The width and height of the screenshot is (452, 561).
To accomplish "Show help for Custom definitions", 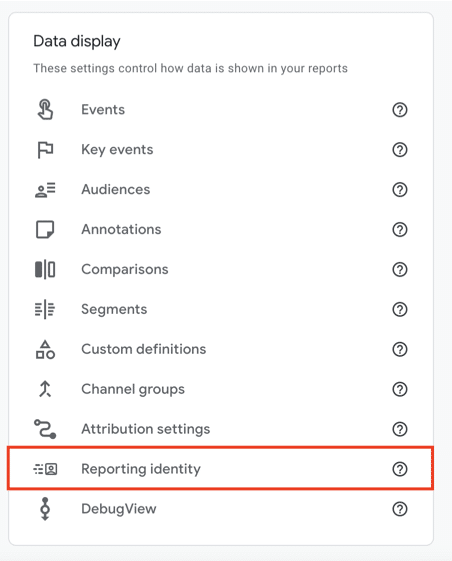I will pyautogui.click(x=400, y=349).
